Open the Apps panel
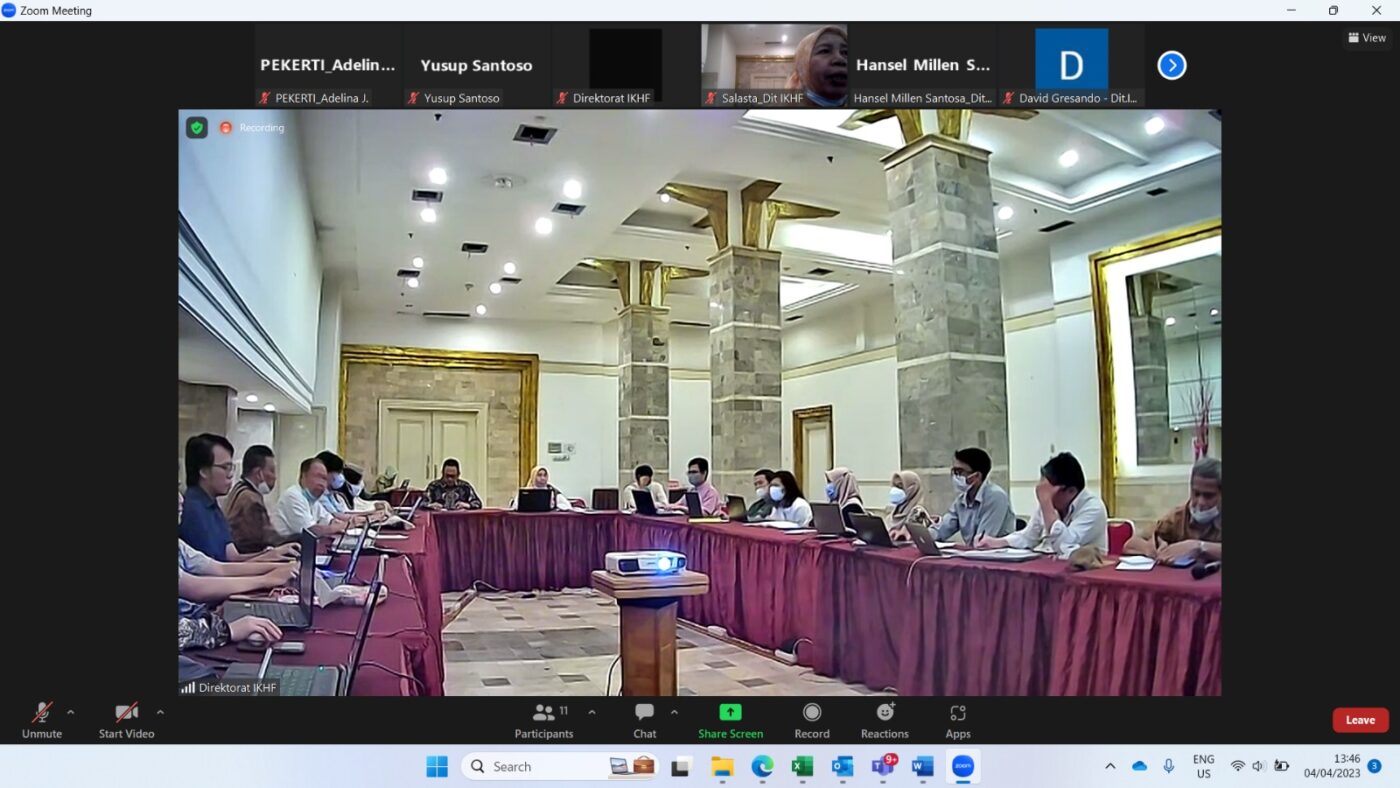 pyautogui.click(x=958, y=720)
